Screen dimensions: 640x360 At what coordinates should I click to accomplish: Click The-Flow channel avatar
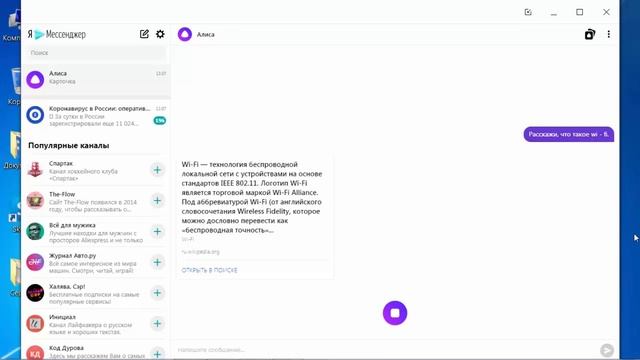(35, 200)
